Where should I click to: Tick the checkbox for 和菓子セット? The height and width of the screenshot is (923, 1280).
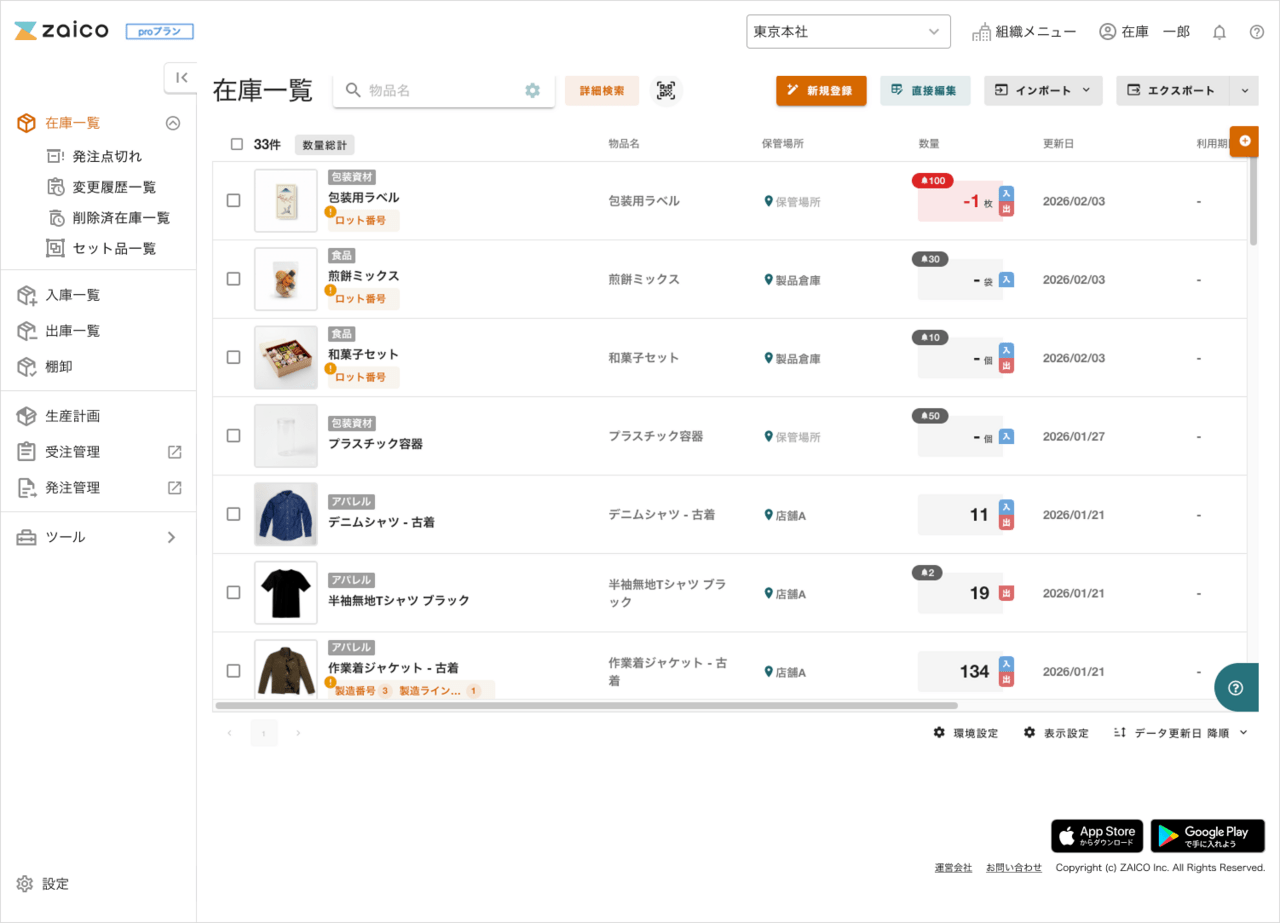click(233, 357)
